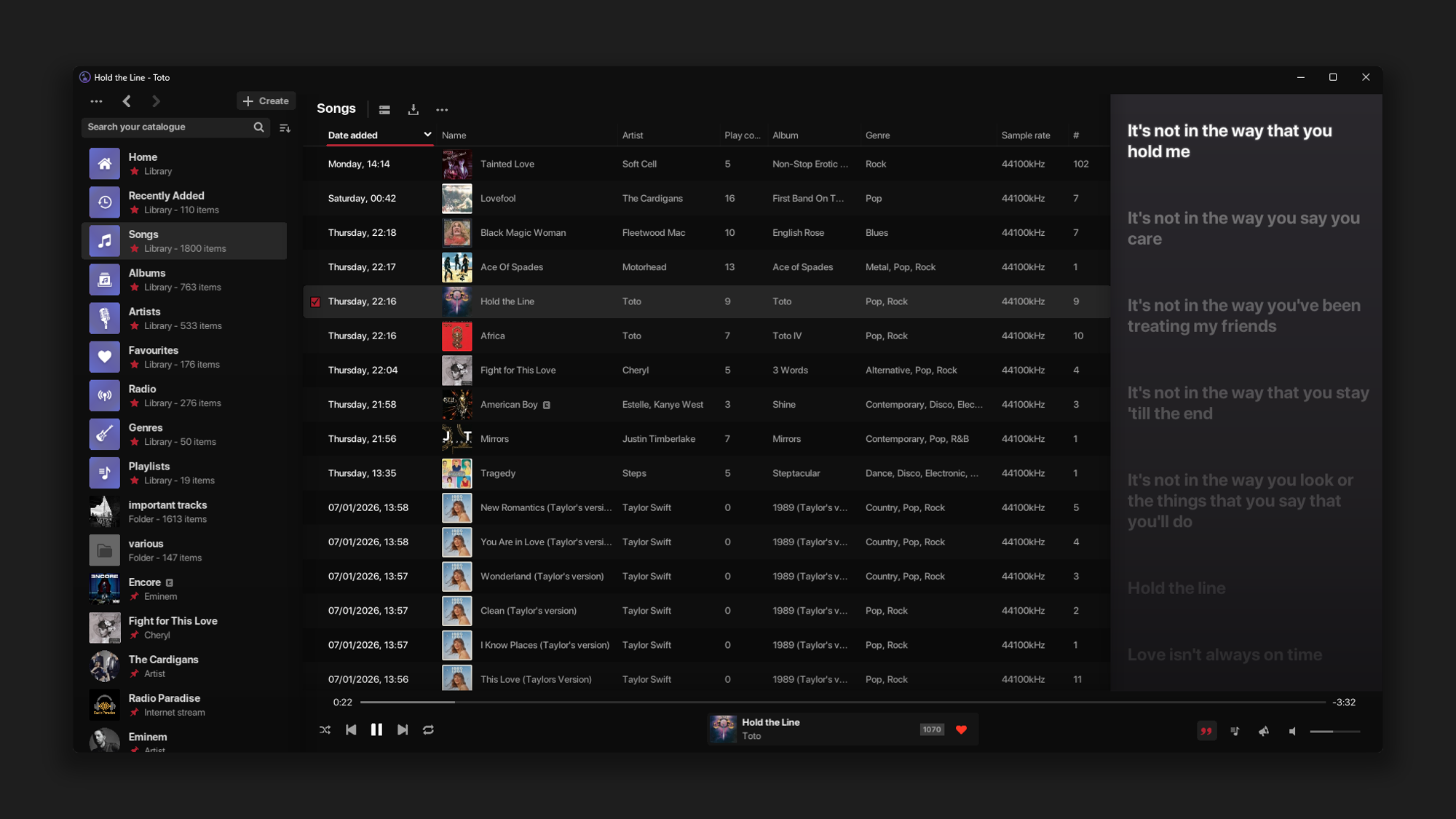Sort by Artist column header
1456x819 pixels.
[x=633, y=135]
